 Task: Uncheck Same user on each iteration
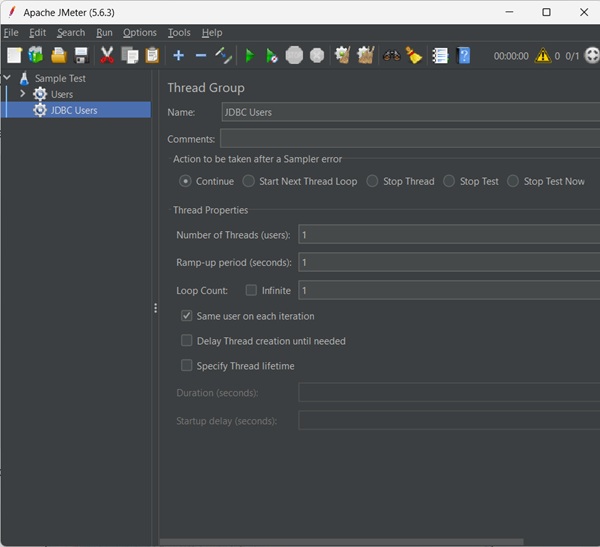click(186, 316)
